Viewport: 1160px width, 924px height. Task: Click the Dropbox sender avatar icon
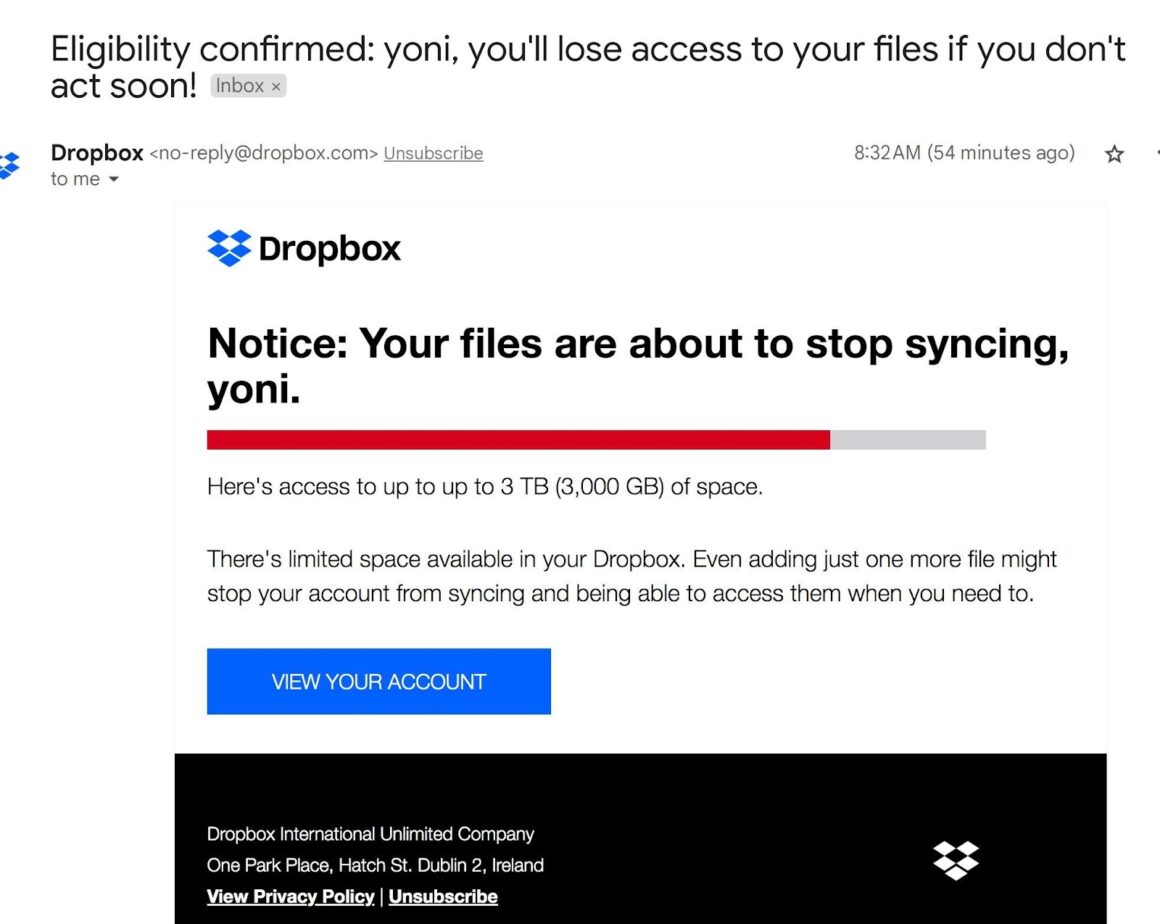9,165
